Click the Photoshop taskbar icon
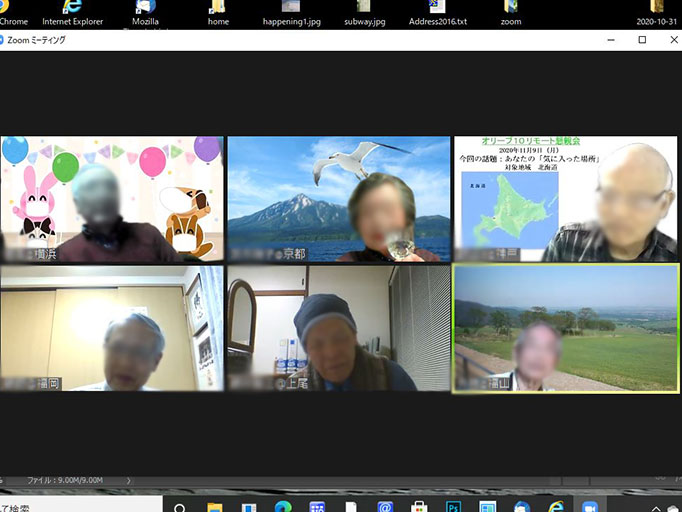The image size is (682, 512). click(x=453, y=506)
